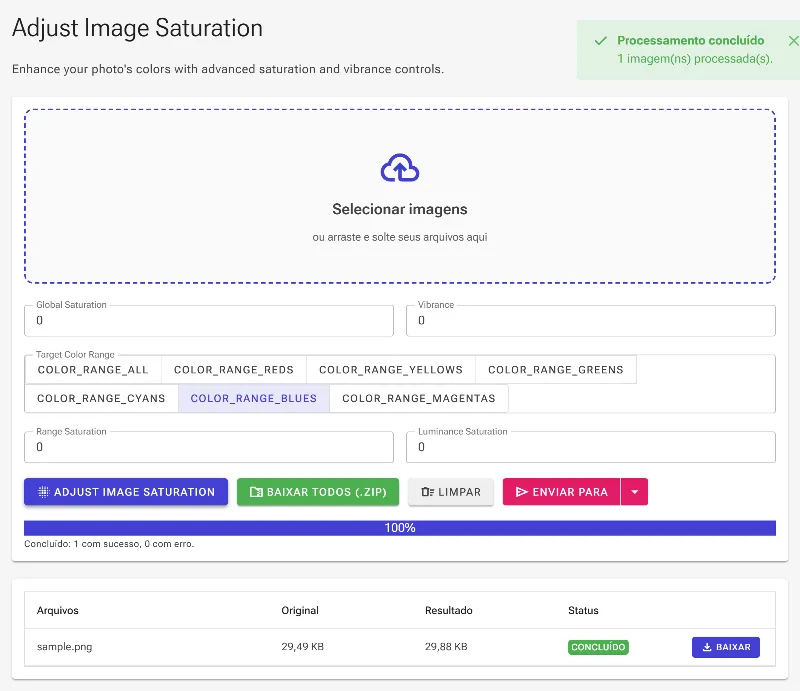Screen dimensions: 800x691
Task: Close the Processamento concluído notification
Action: point(793,40)
